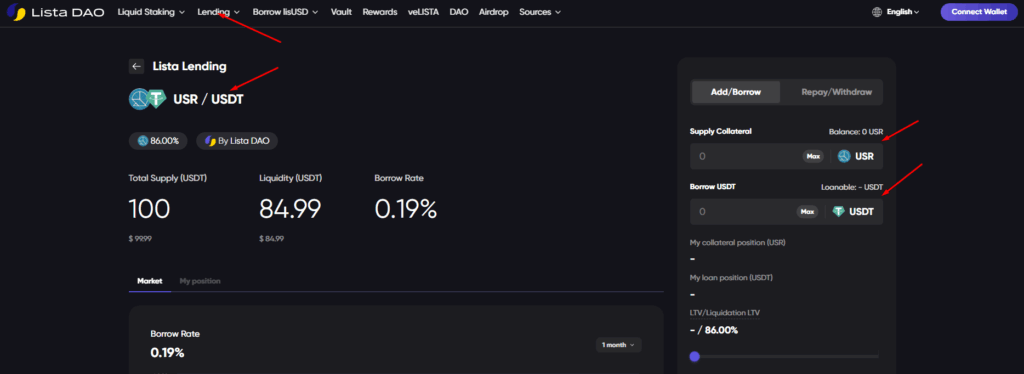Click the globe language icon
1024x374 pixels.
point(877,12)
